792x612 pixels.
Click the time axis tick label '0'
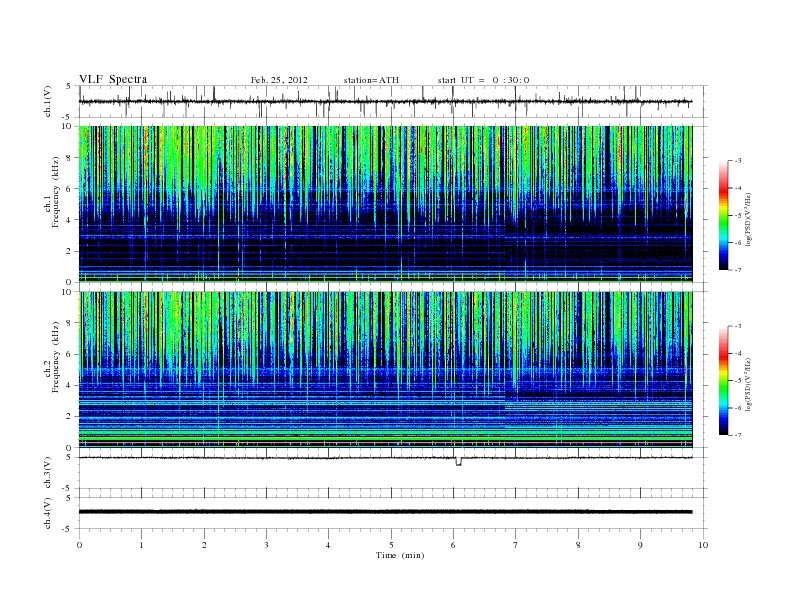point(79,545)
